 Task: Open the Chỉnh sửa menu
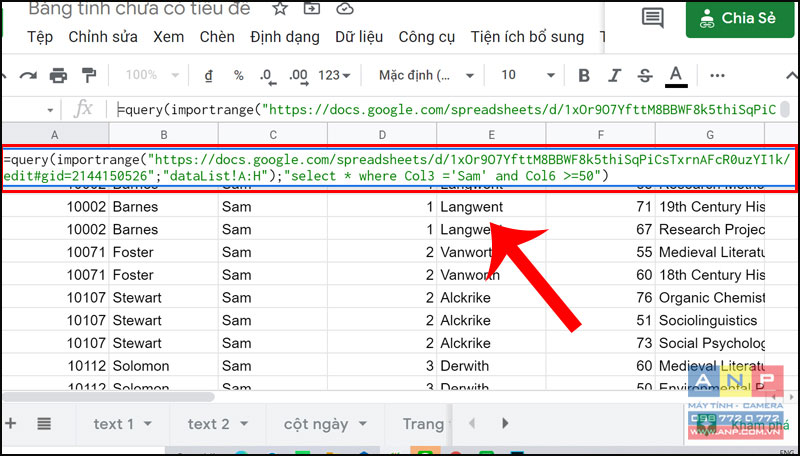[x=103, y=37]
